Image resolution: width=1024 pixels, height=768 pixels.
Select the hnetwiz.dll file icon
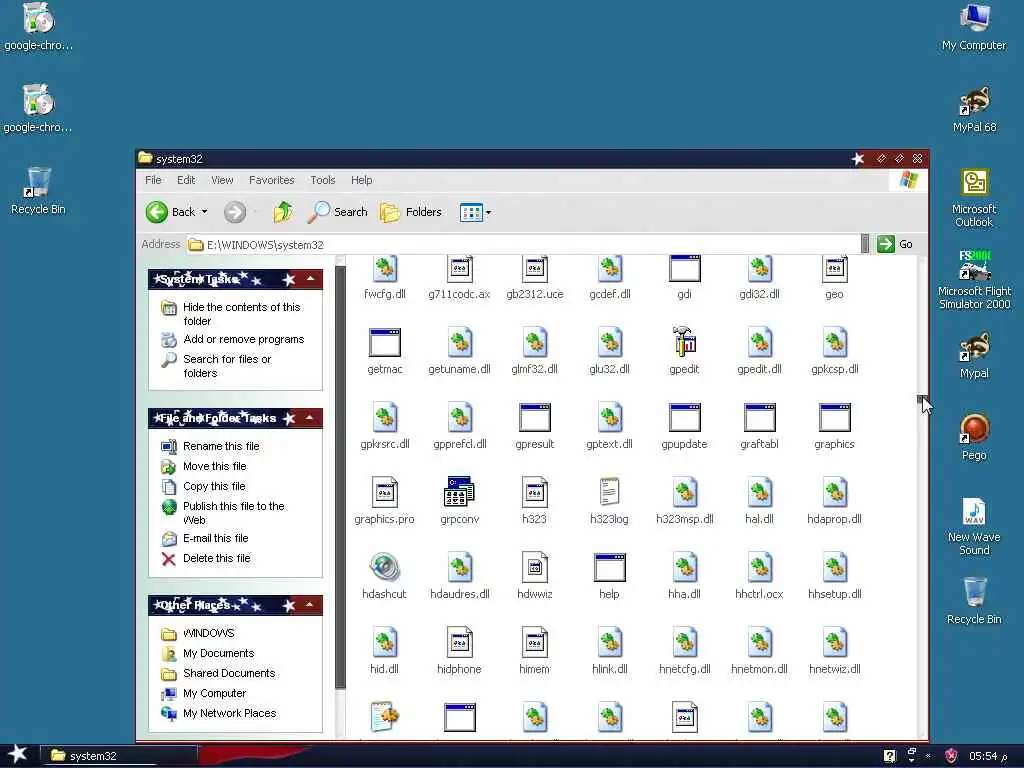[x=835, y=642]
